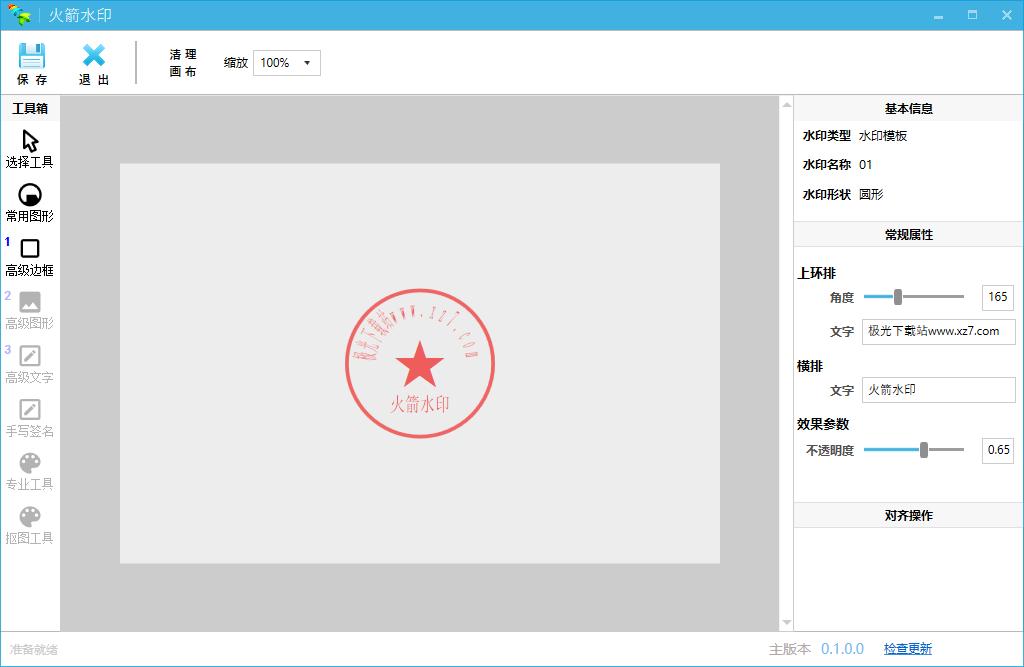Screen dimensions: 1024x667
Task: Pick the 高级图形 advanced image tool
Action: coord(30,302)
